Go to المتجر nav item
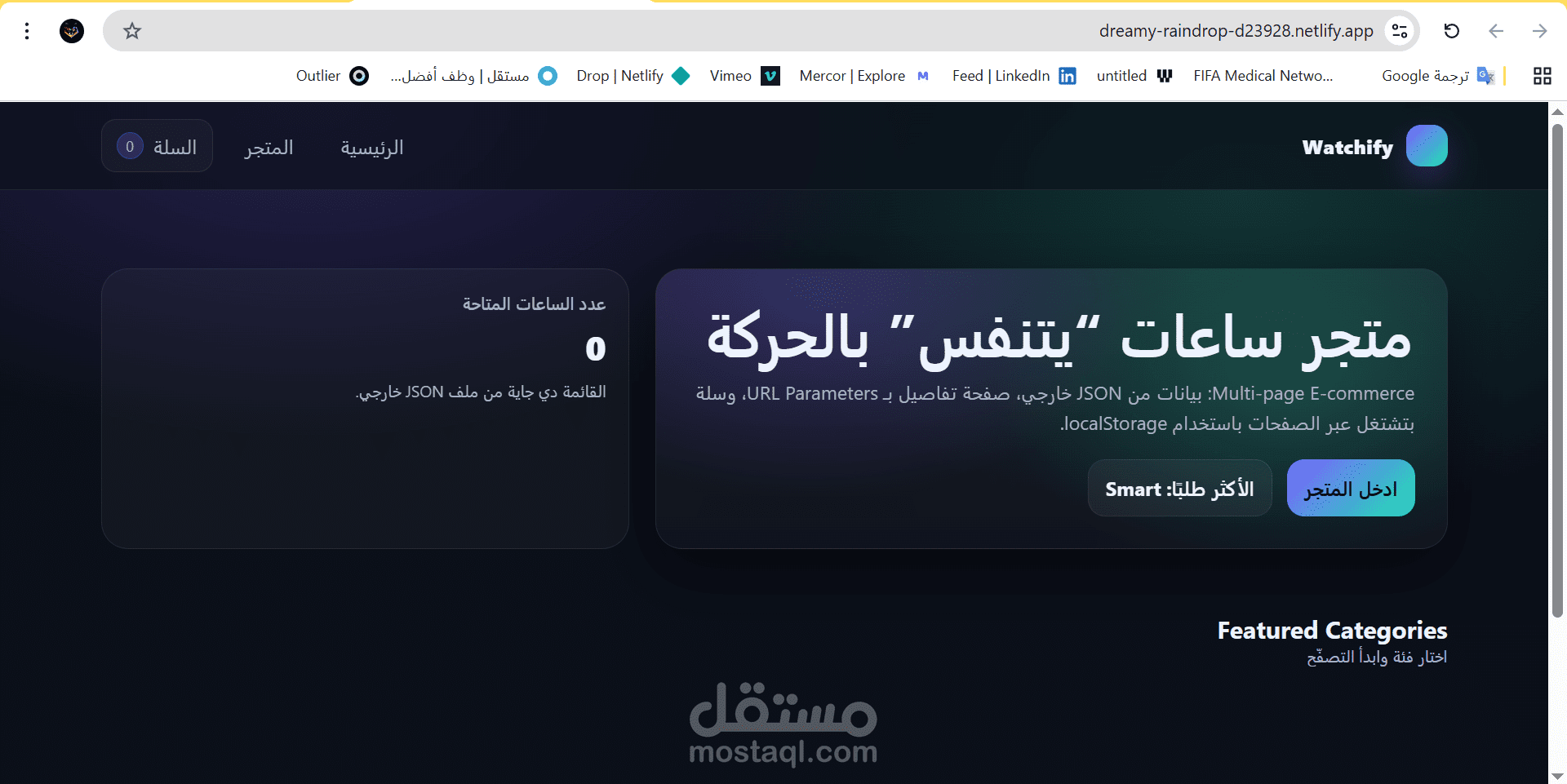The width and height of the screenshot is (1567, 784). pyautogui.click(x=269, y=148)
